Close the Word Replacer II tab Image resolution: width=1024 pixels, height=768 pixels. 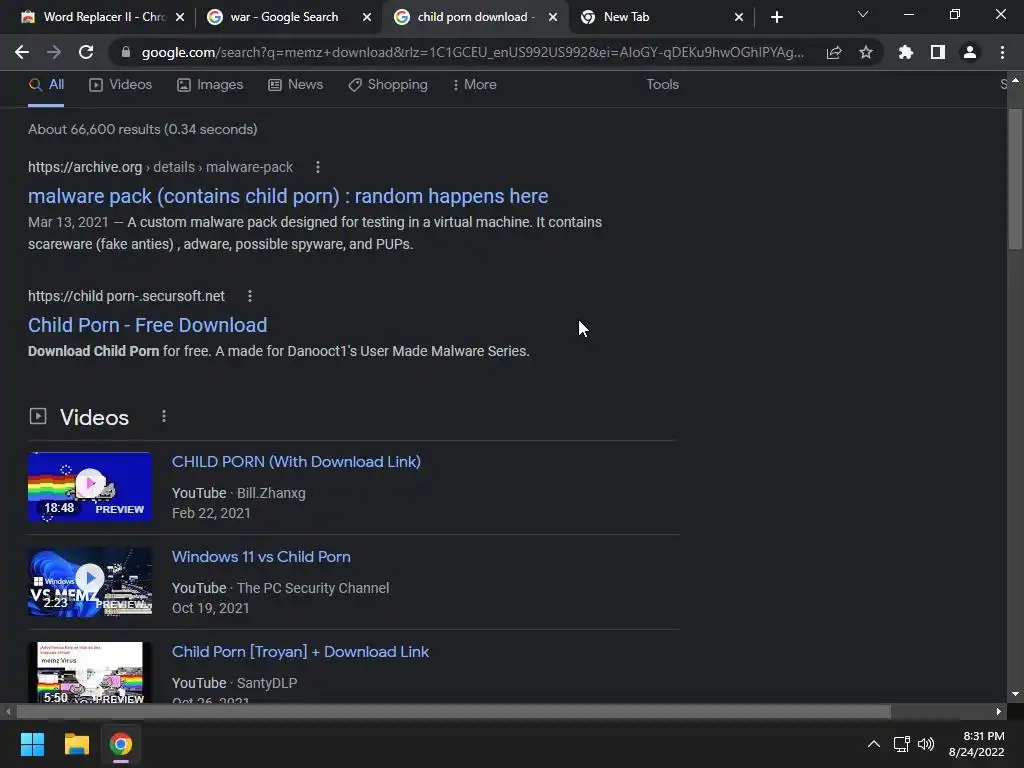180,17
